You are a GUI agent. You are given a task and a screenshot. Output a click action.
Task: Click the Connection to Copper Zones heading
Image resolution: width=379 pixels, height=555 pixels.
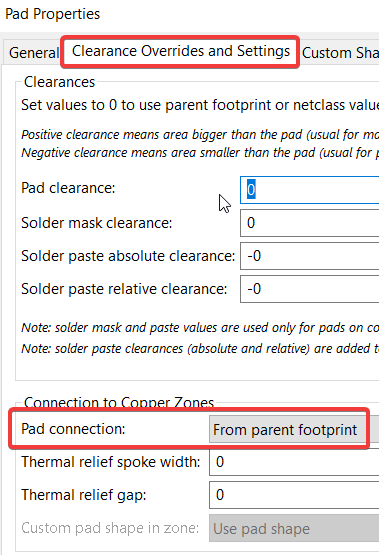(x=119, y=403)
